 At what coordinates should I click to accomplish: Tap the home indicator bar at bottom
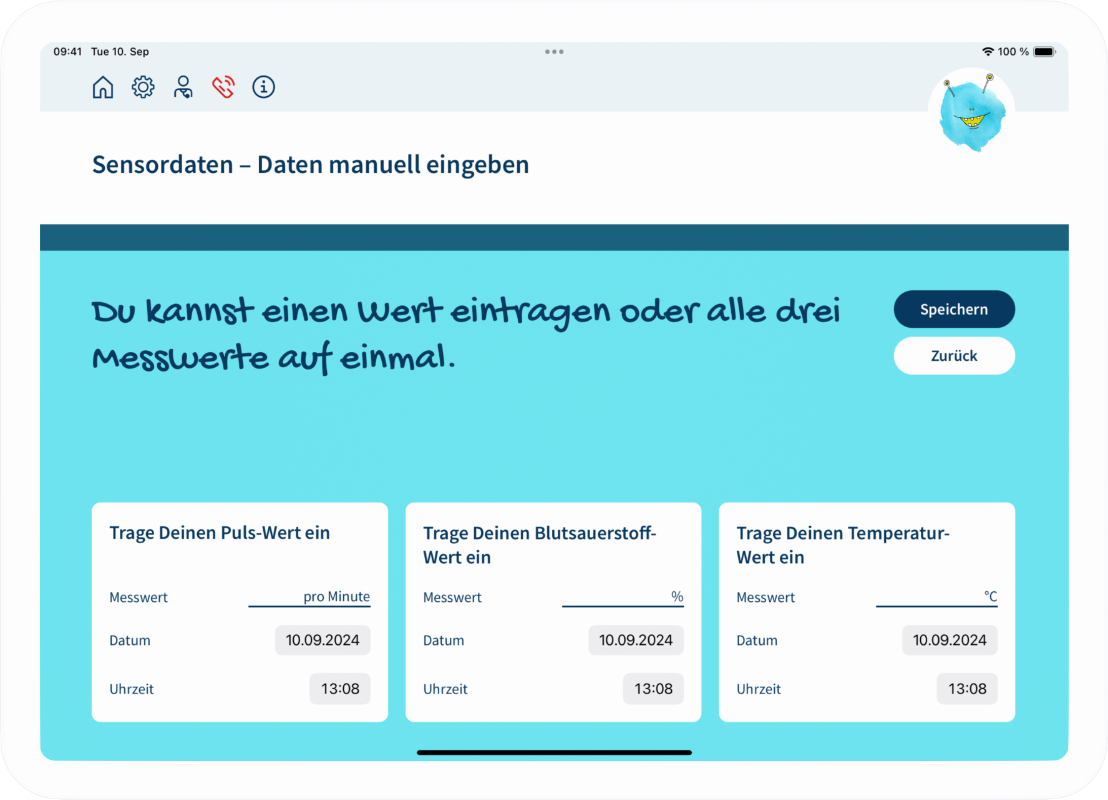coord(554,752)
